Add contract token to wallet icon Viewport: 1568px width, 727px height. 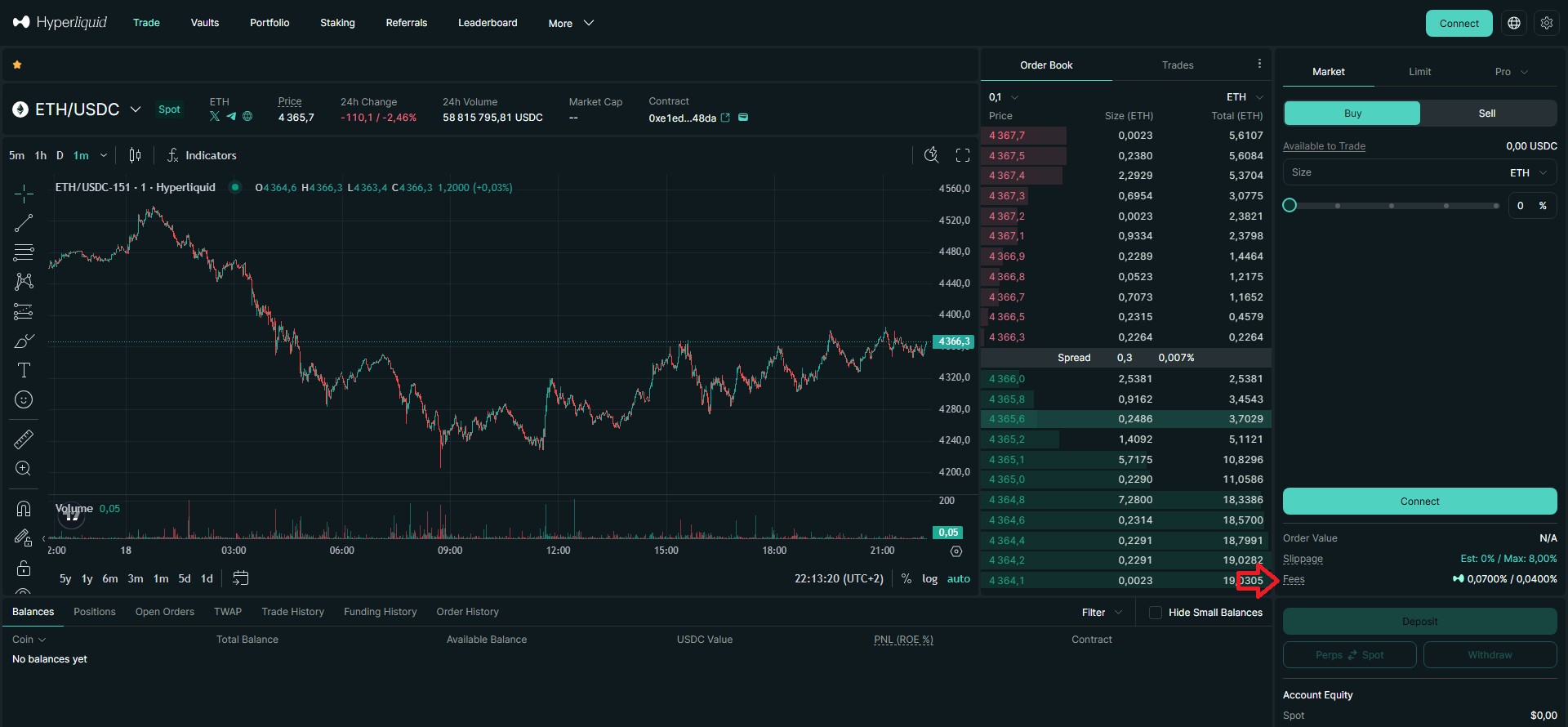[743, 118]
